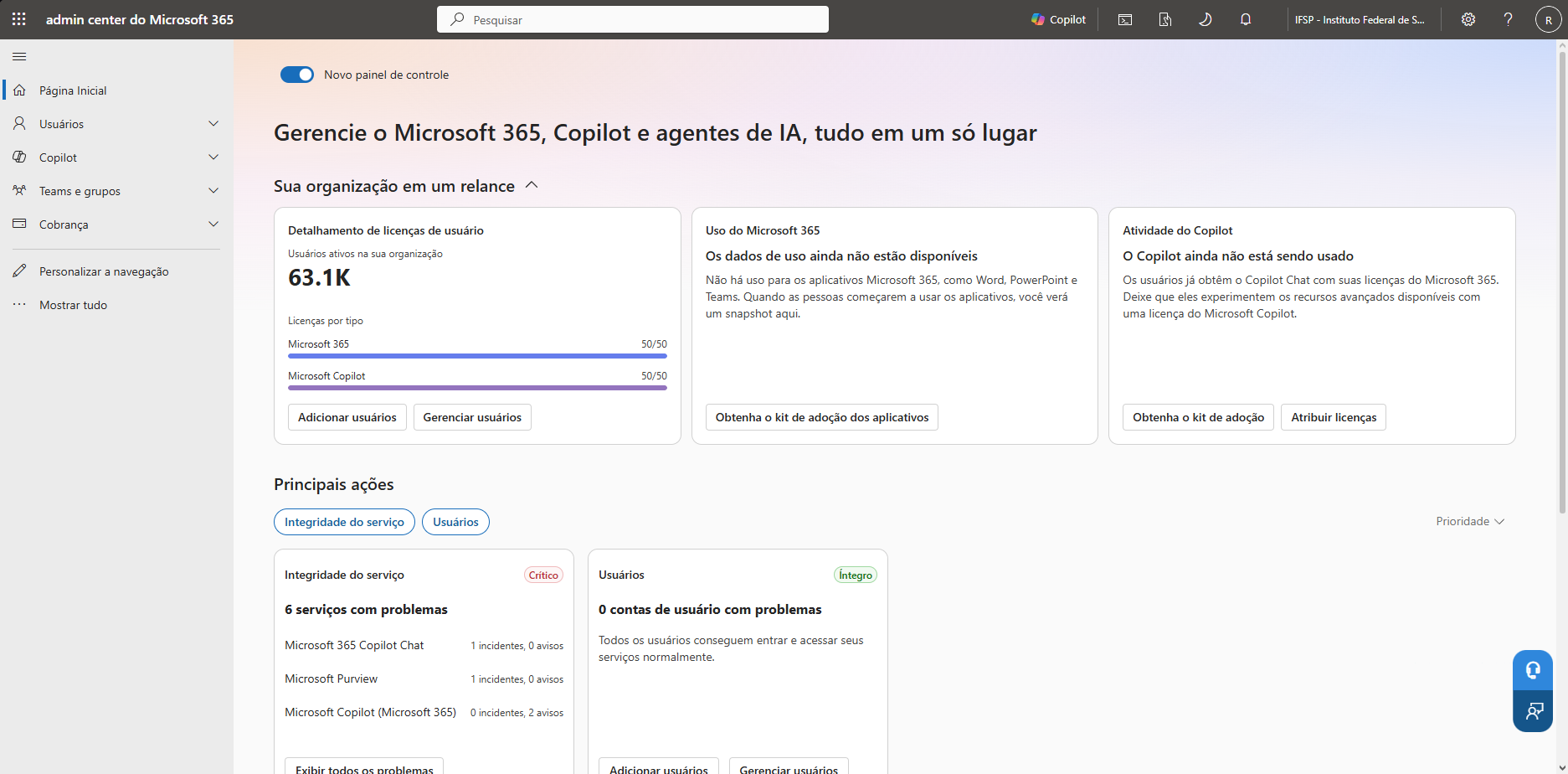Collapse the navigation hamburger menu
Screen dimensions: 1568x774
[19, 56]
